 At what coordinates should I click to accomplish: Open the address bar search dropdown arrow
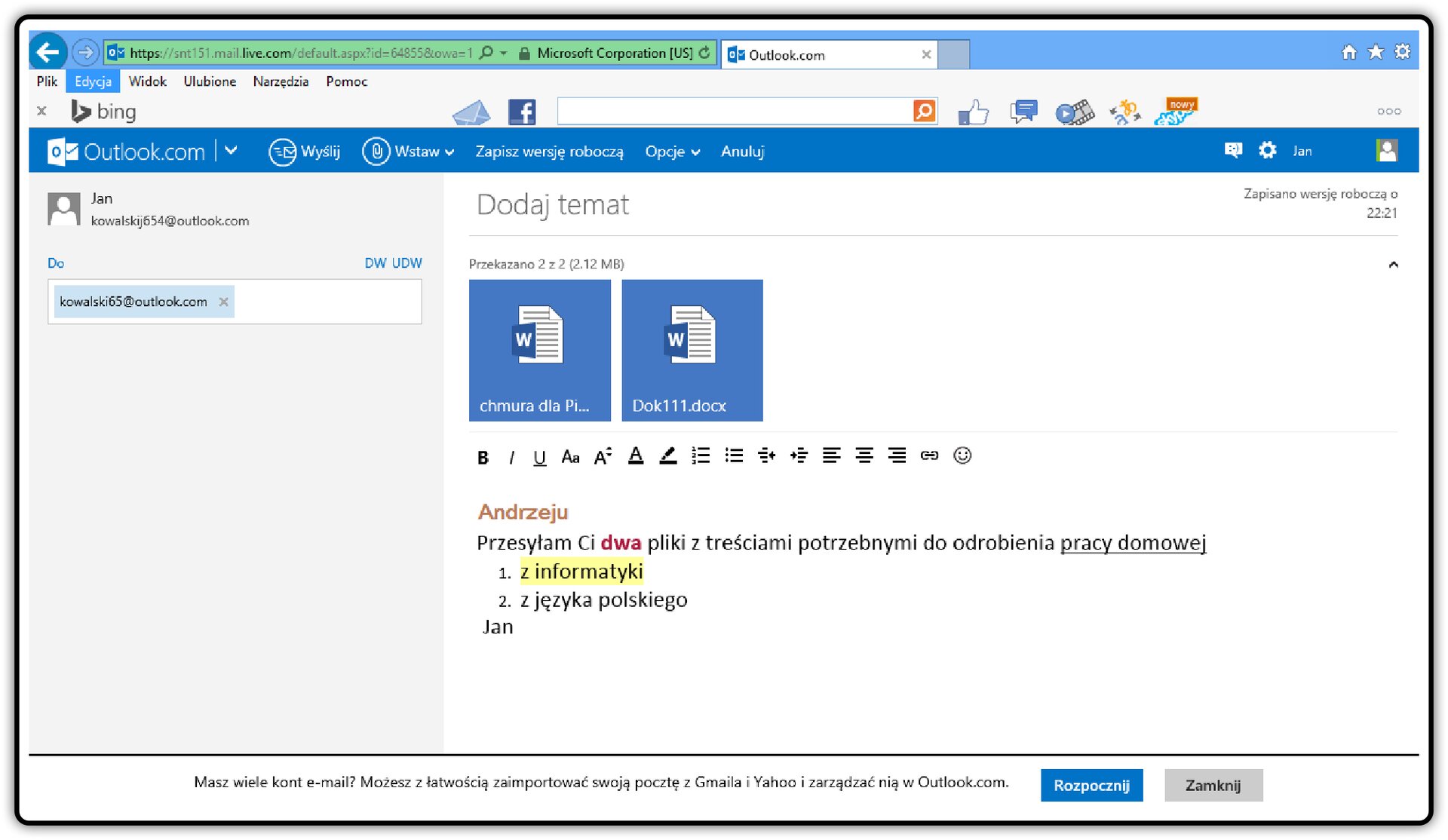coord(504,53)
